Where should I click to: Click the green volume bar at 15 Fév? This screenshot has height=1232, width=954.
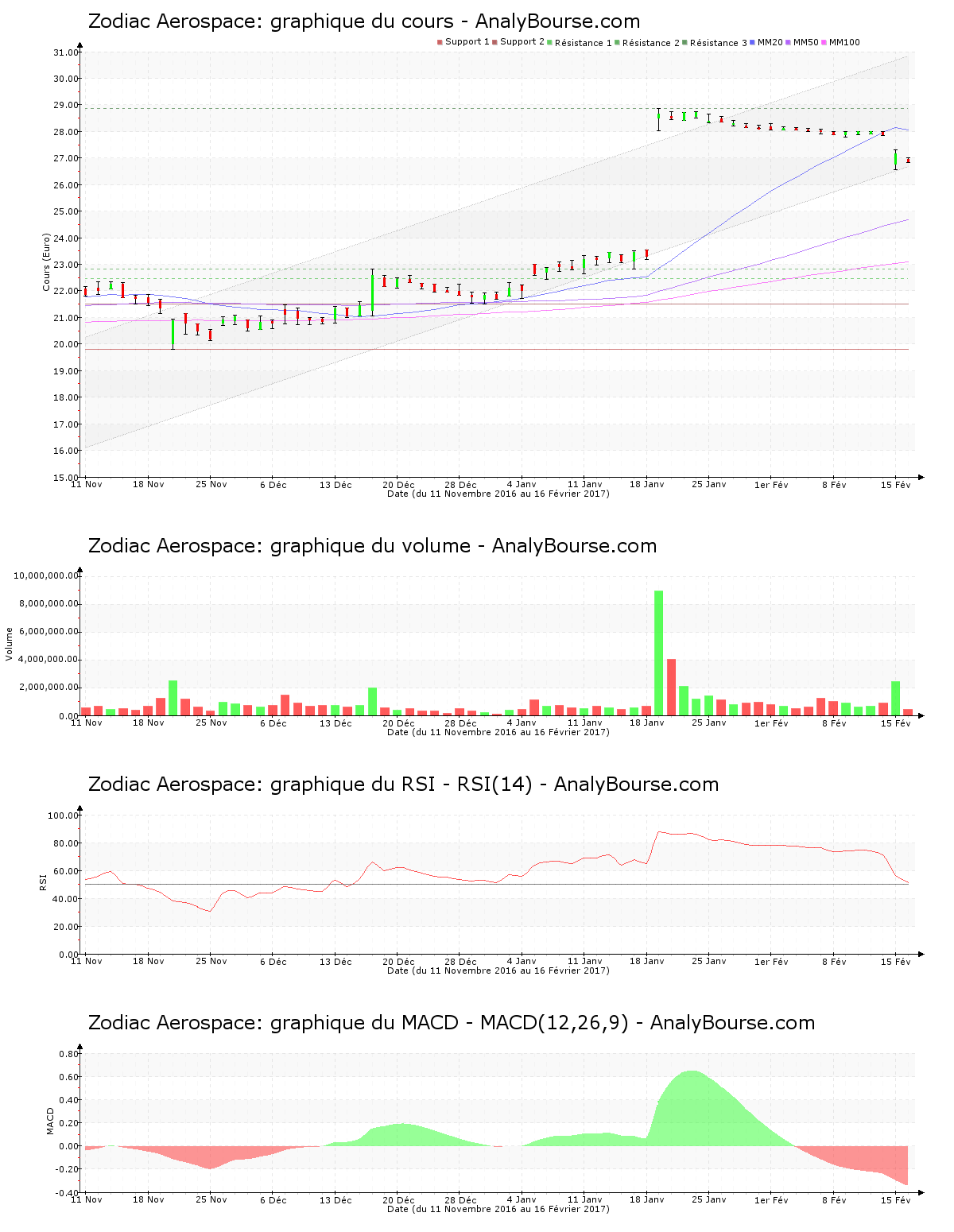click(x=895, y=699)
